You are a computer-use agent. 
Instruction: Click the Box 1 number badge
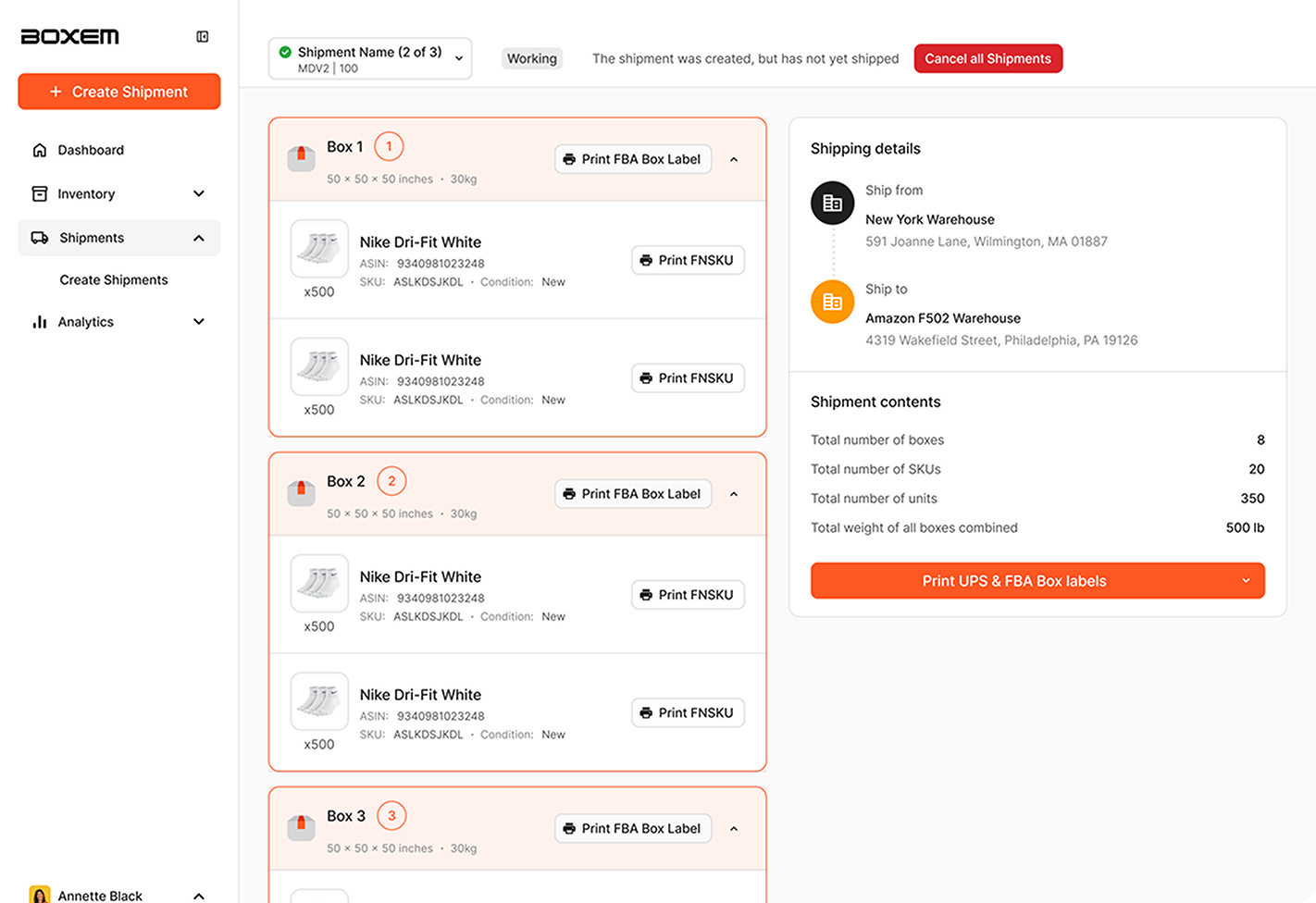[389, 146]
